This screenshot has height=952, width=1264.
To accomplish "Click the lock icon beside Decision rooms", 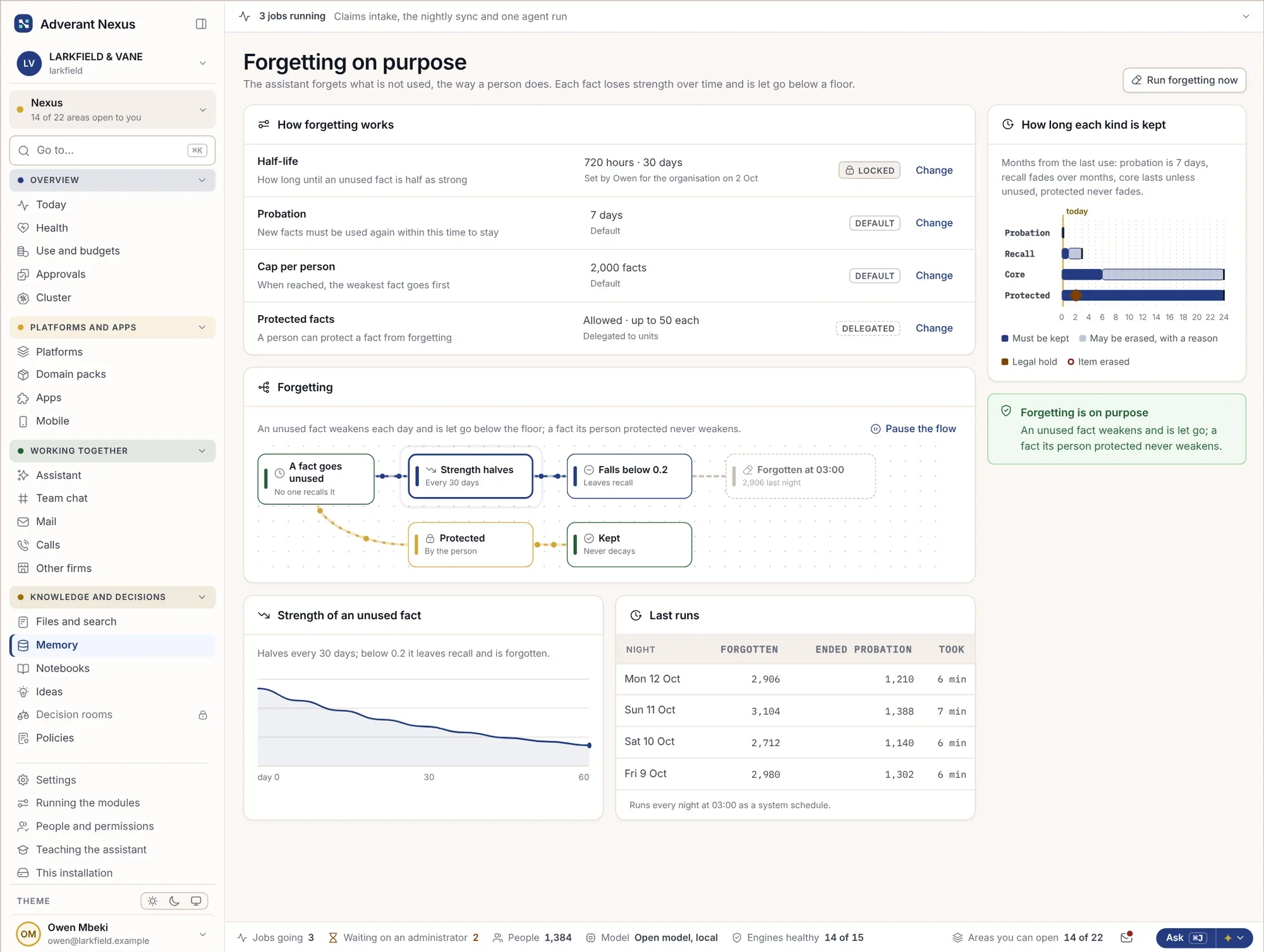I will click(203, 715).
